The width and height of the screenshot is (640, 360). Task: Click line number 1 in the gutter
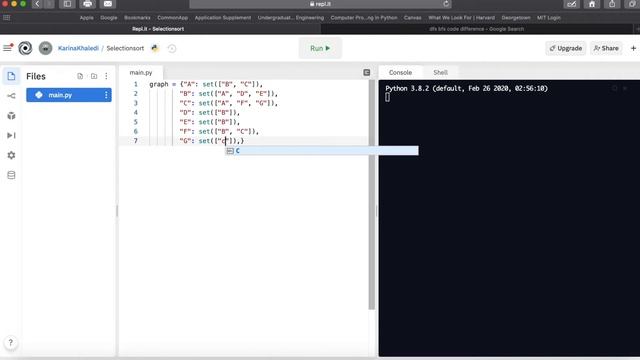136,84
